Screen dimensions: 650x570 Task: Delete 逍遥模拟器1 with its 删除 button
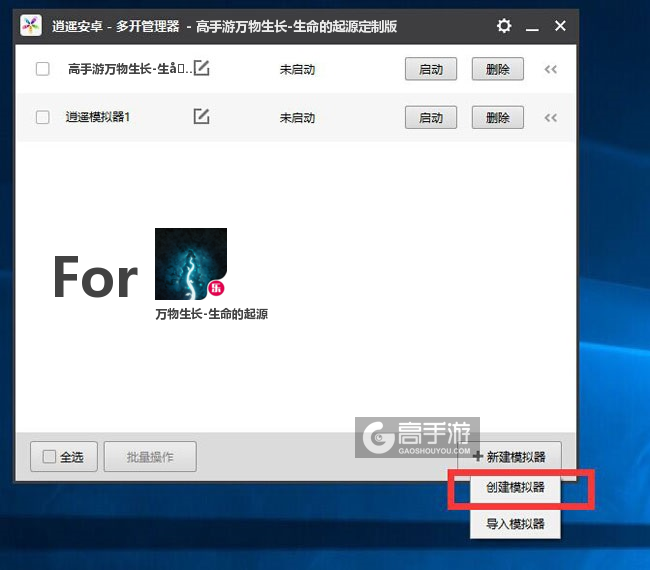tap(497, 118)
